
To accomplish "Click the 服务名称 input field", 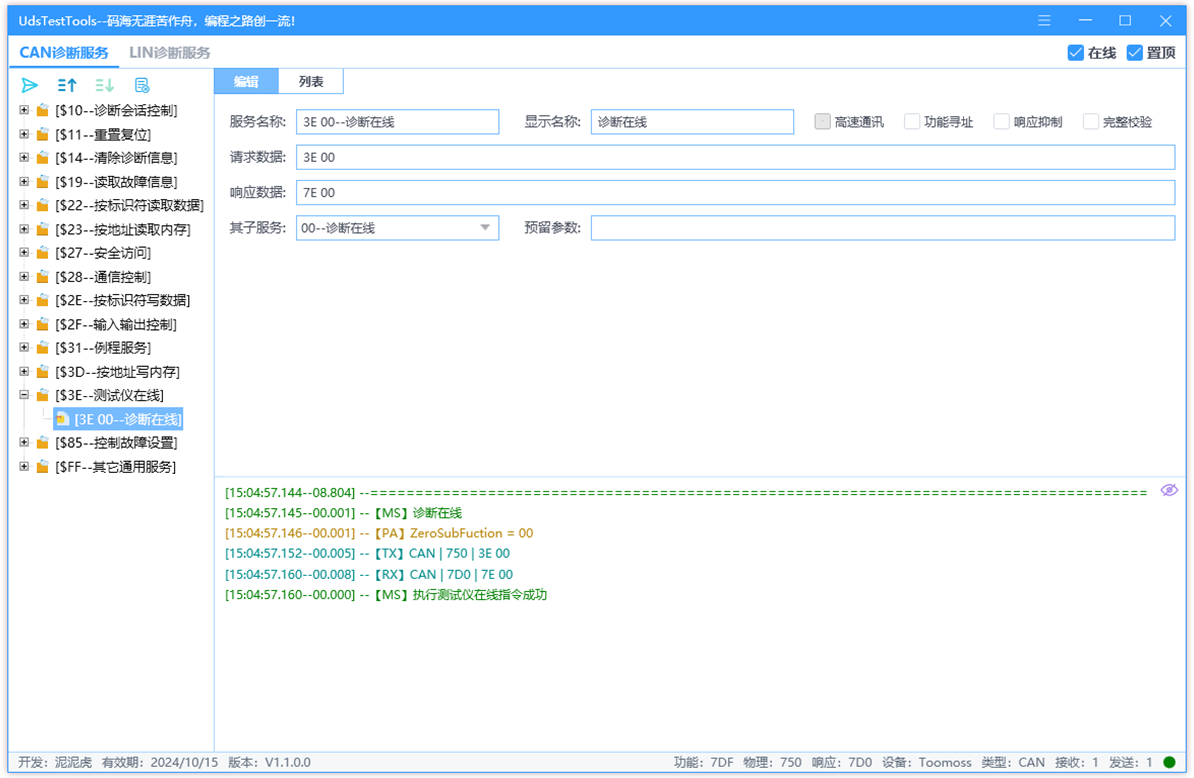I will tap(397, 122).
